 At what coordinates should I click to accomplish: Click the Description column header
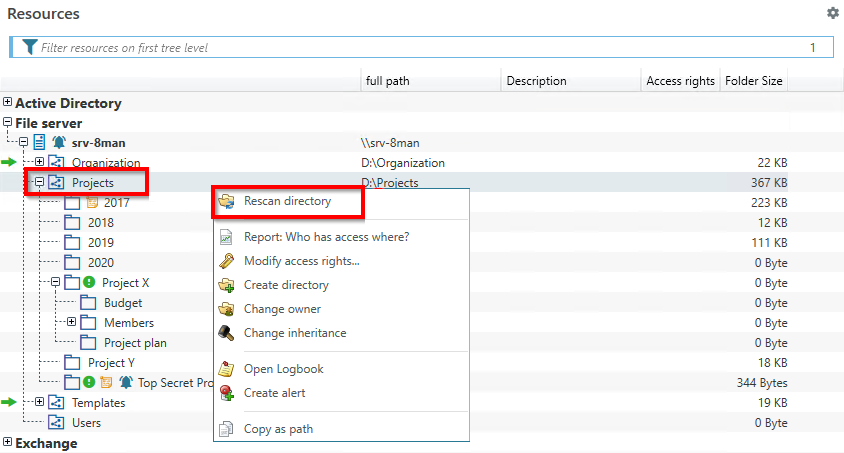536,81
